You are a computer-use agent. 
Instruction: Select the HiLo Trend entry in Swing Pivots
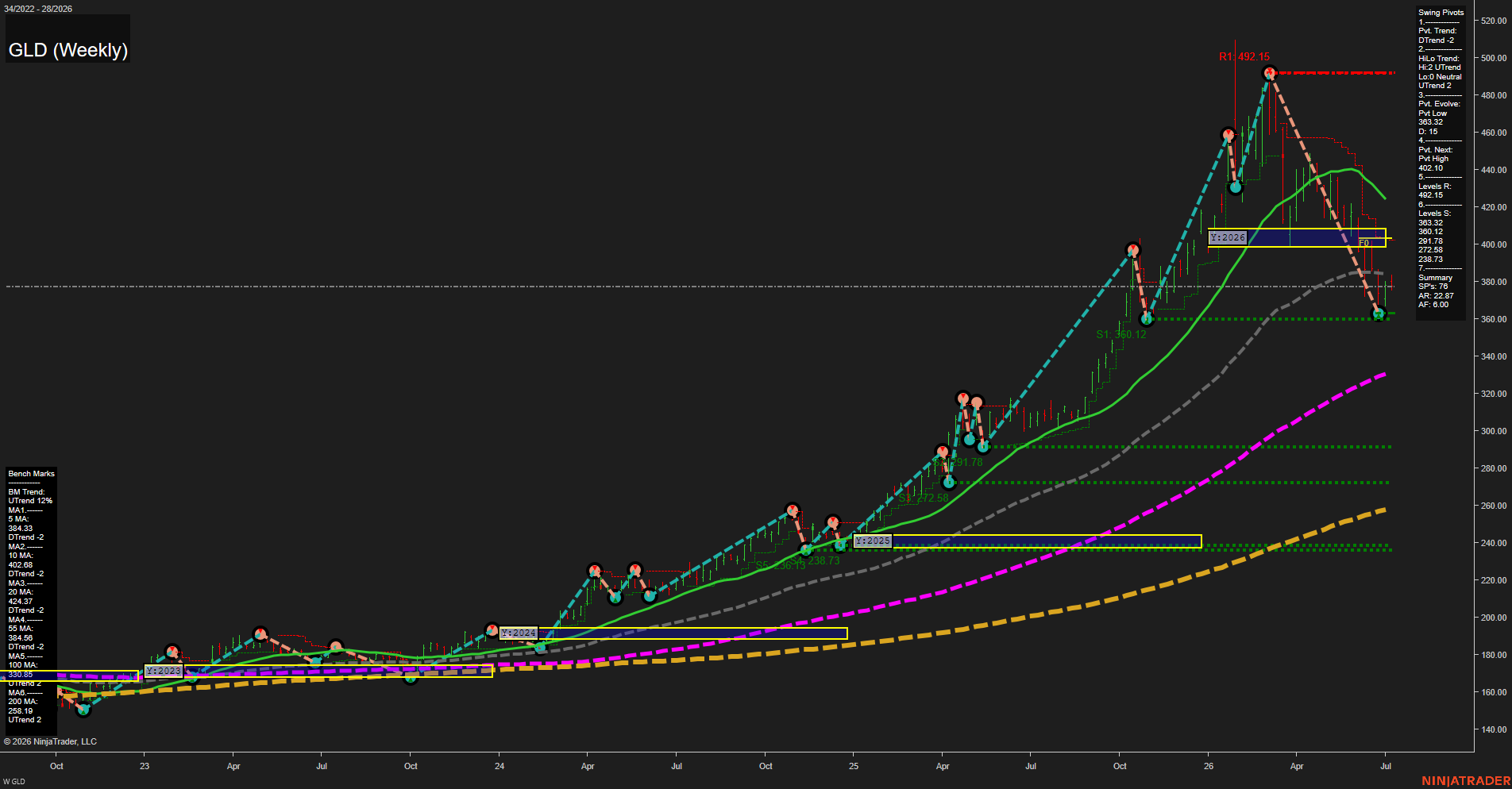pos(1439,72)
